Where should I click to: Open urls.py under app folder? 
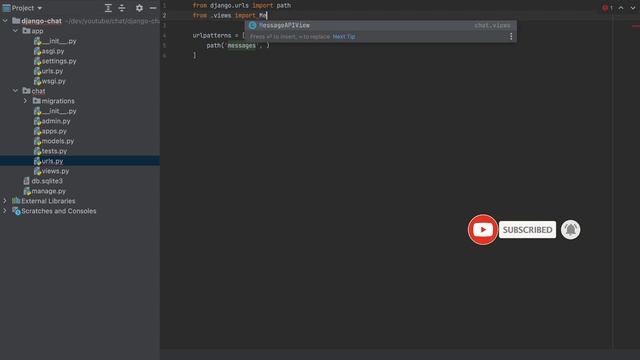pyautogui.click(x=53, y=71)
